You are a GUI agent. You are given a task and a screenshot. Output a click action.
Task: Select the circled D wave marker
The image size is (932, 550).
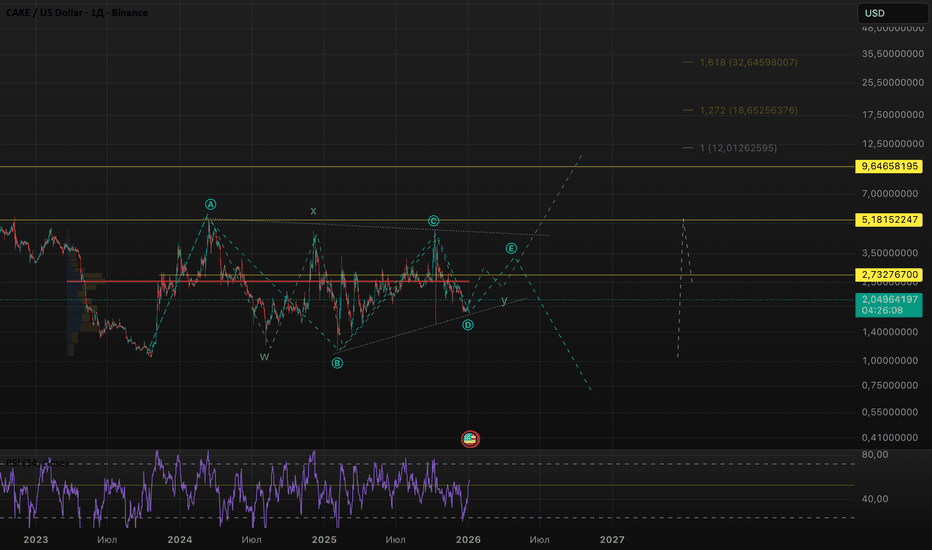click(468, 325)
